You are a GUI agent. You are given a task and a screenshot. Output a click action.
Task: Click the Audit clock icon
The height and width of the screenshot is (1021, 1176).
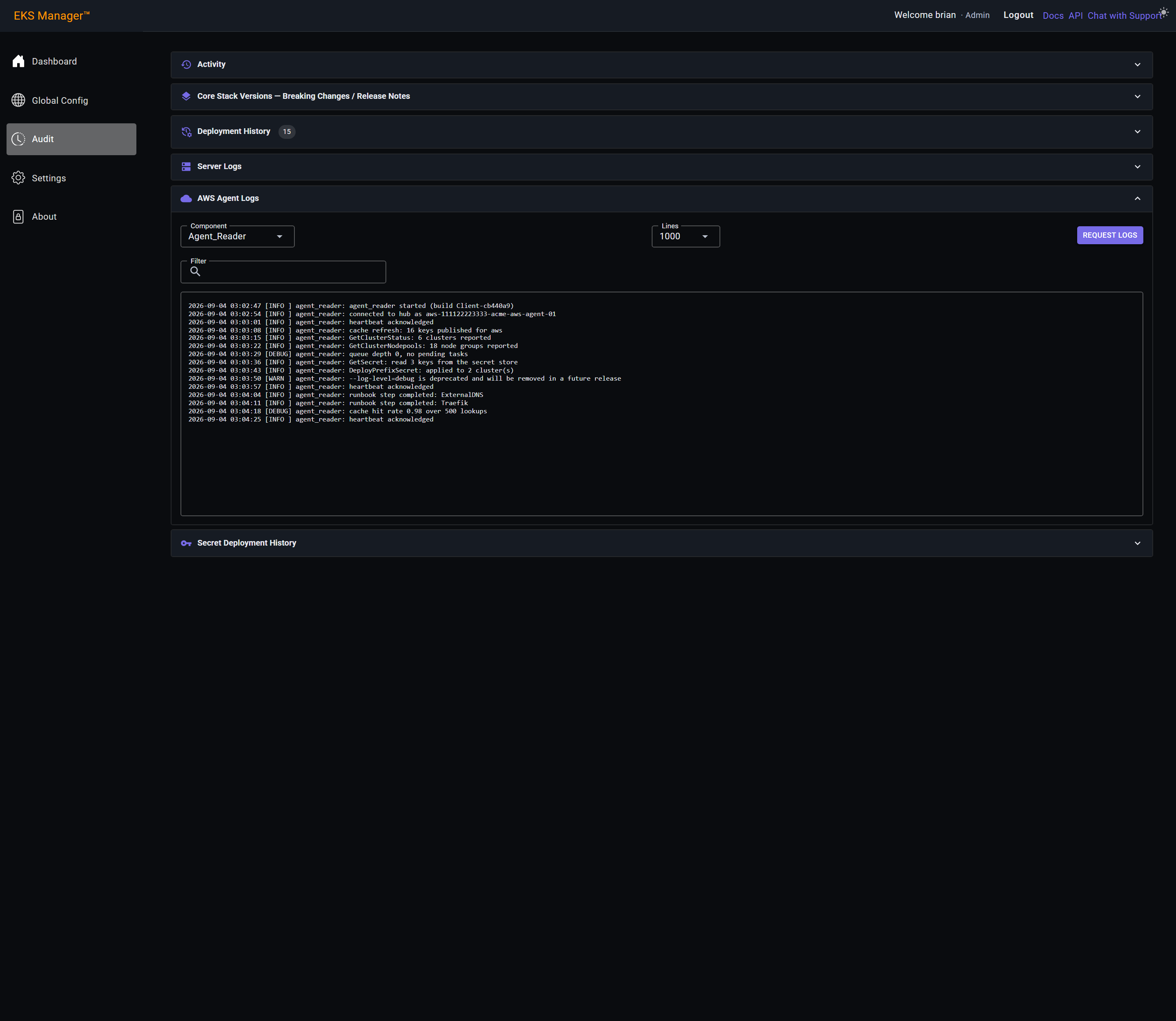coord(18,139)
